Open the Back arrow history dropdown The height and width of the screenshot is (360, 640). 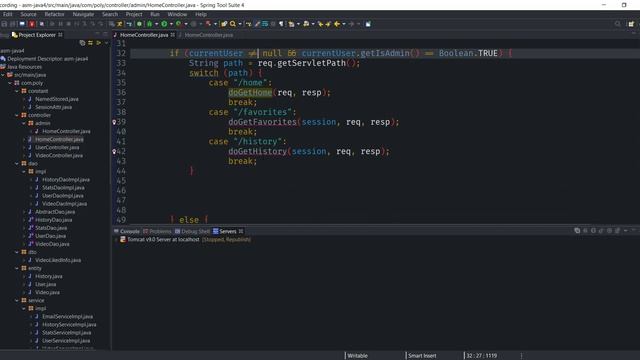[344, 24]
